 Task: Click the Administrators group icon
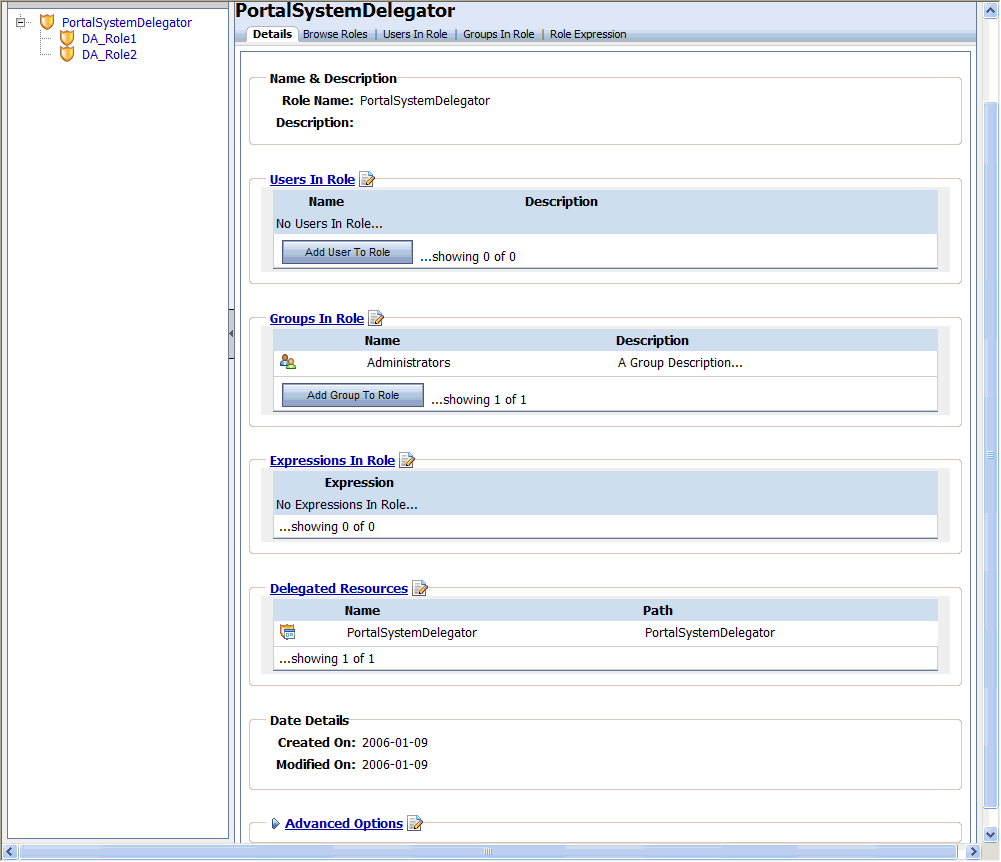point(288,362)
